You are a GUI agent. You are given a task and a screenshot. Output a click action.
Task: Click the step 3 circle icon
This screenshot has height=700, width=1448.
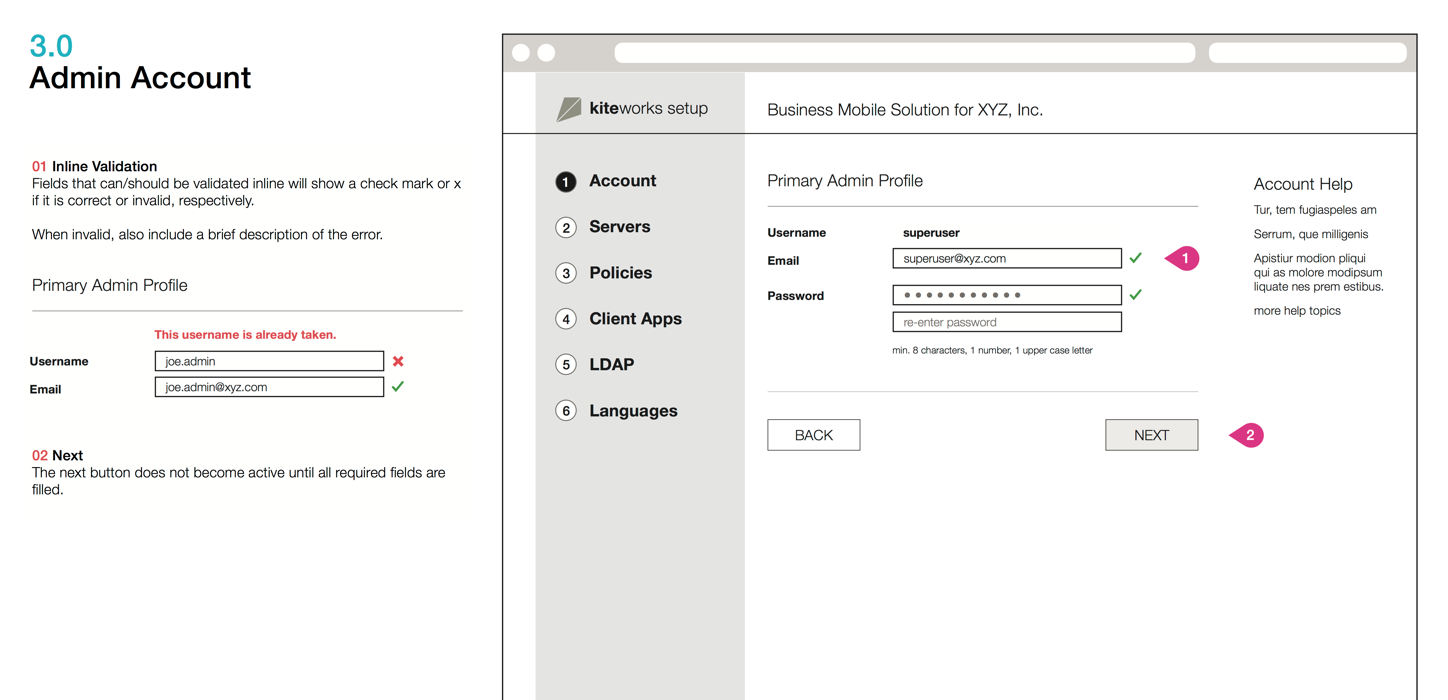tap(566, 274)
